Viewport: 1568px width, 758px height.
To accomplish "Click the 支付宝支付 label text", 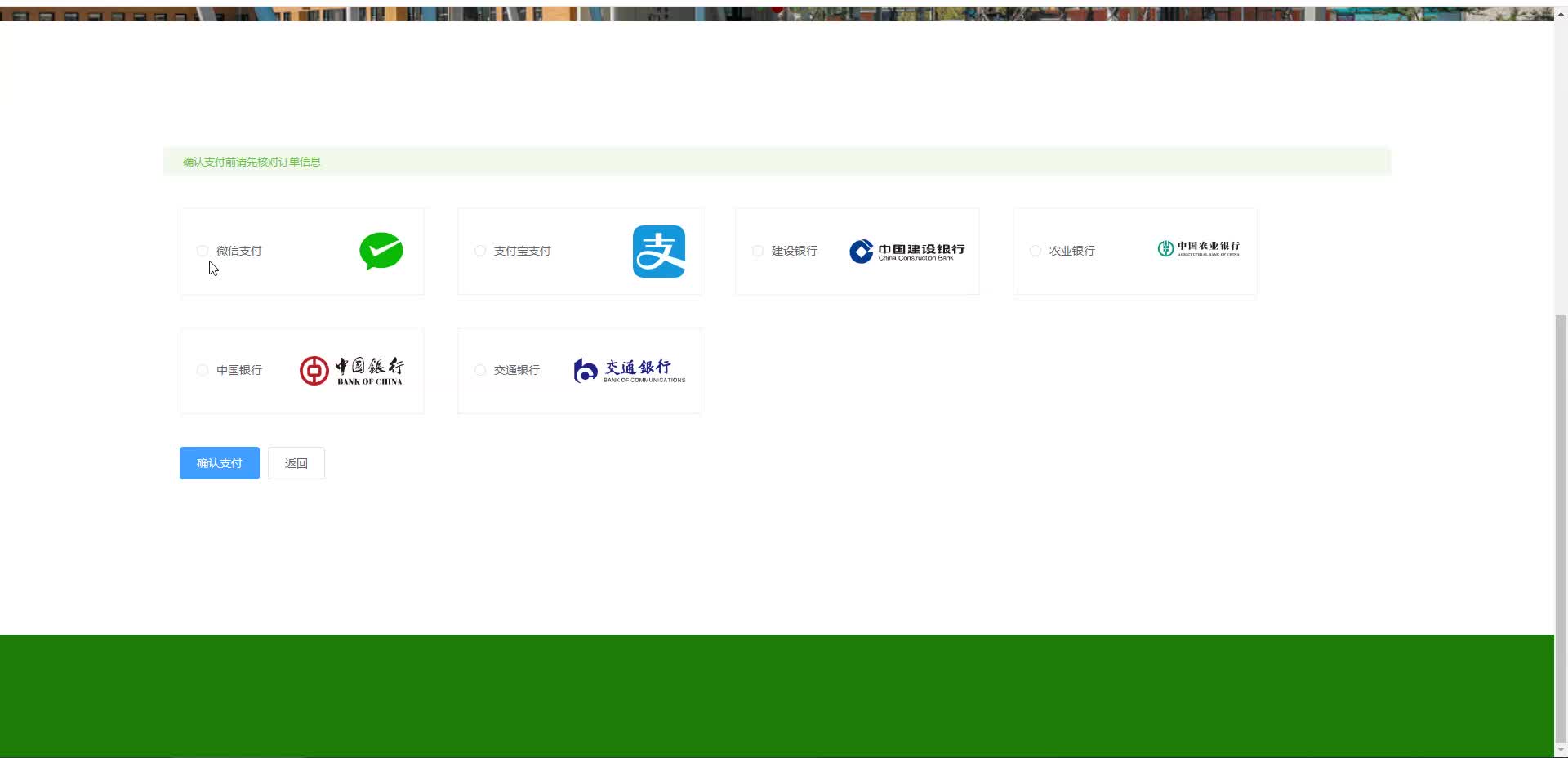I will (523, 251).
